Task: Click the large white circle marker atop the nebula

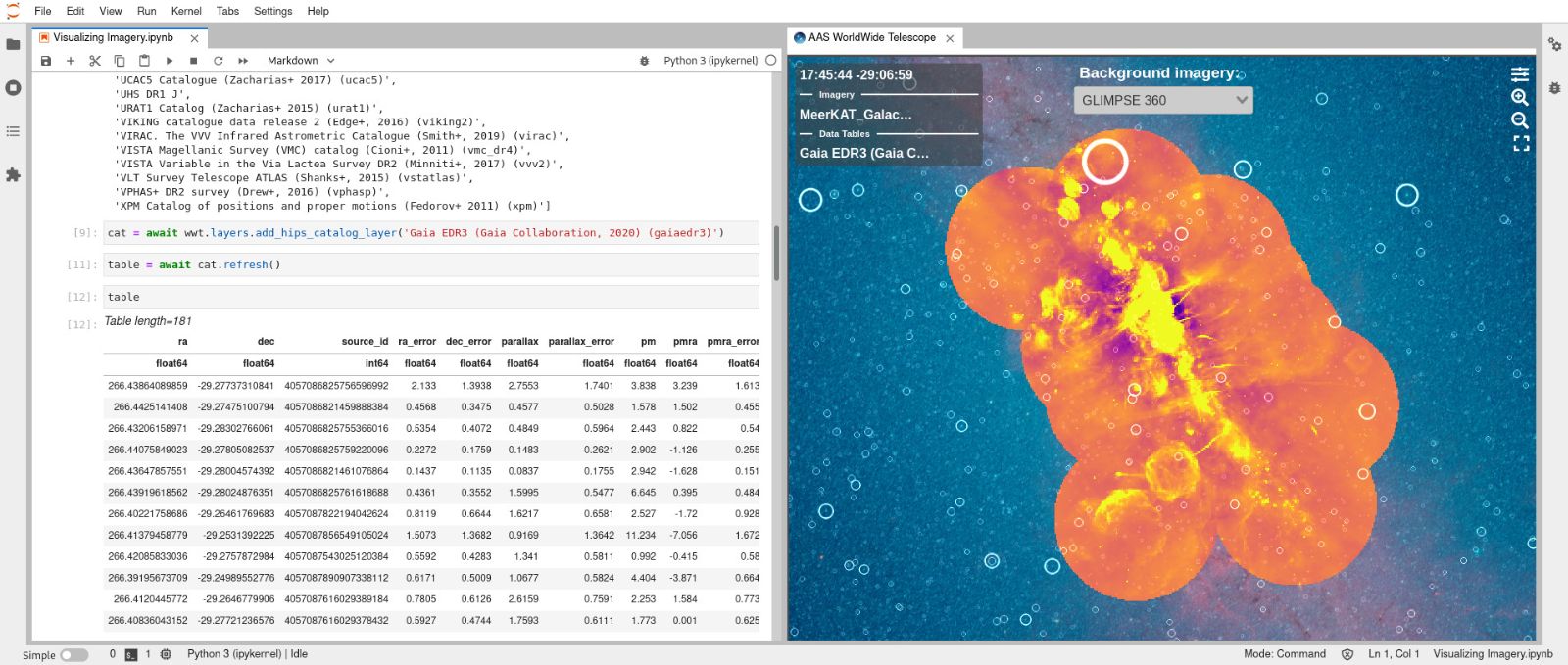Action: (x=1104, y=162)
